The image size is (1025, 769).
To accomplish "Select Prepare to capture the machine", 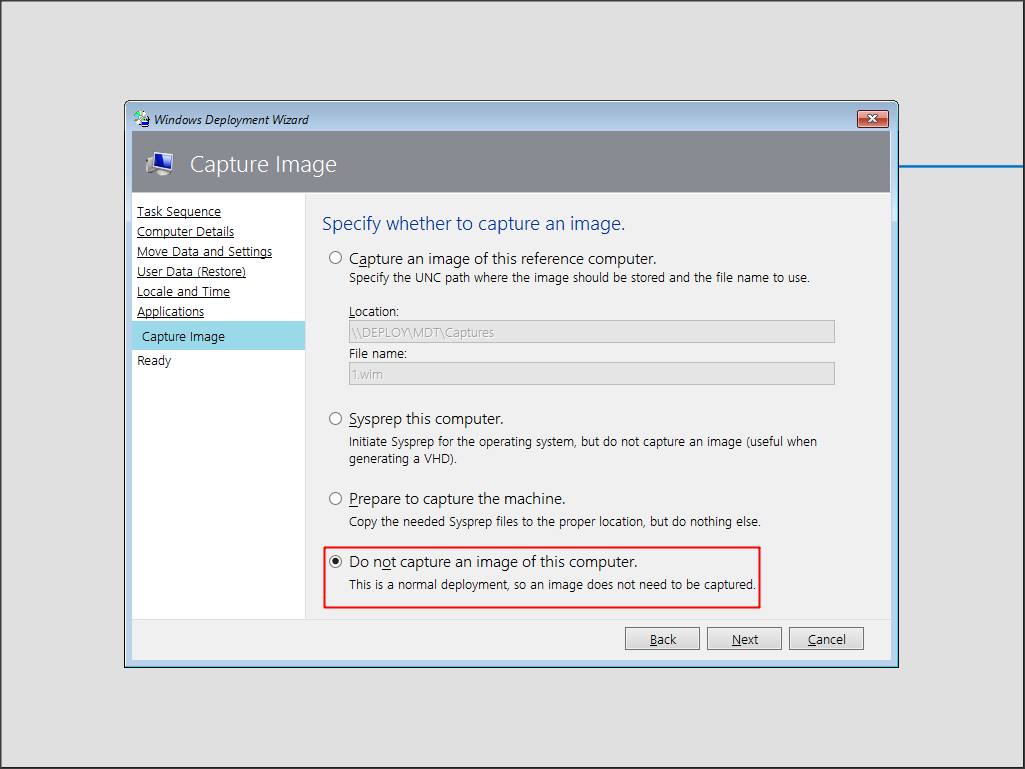I will tap(336, 498).
